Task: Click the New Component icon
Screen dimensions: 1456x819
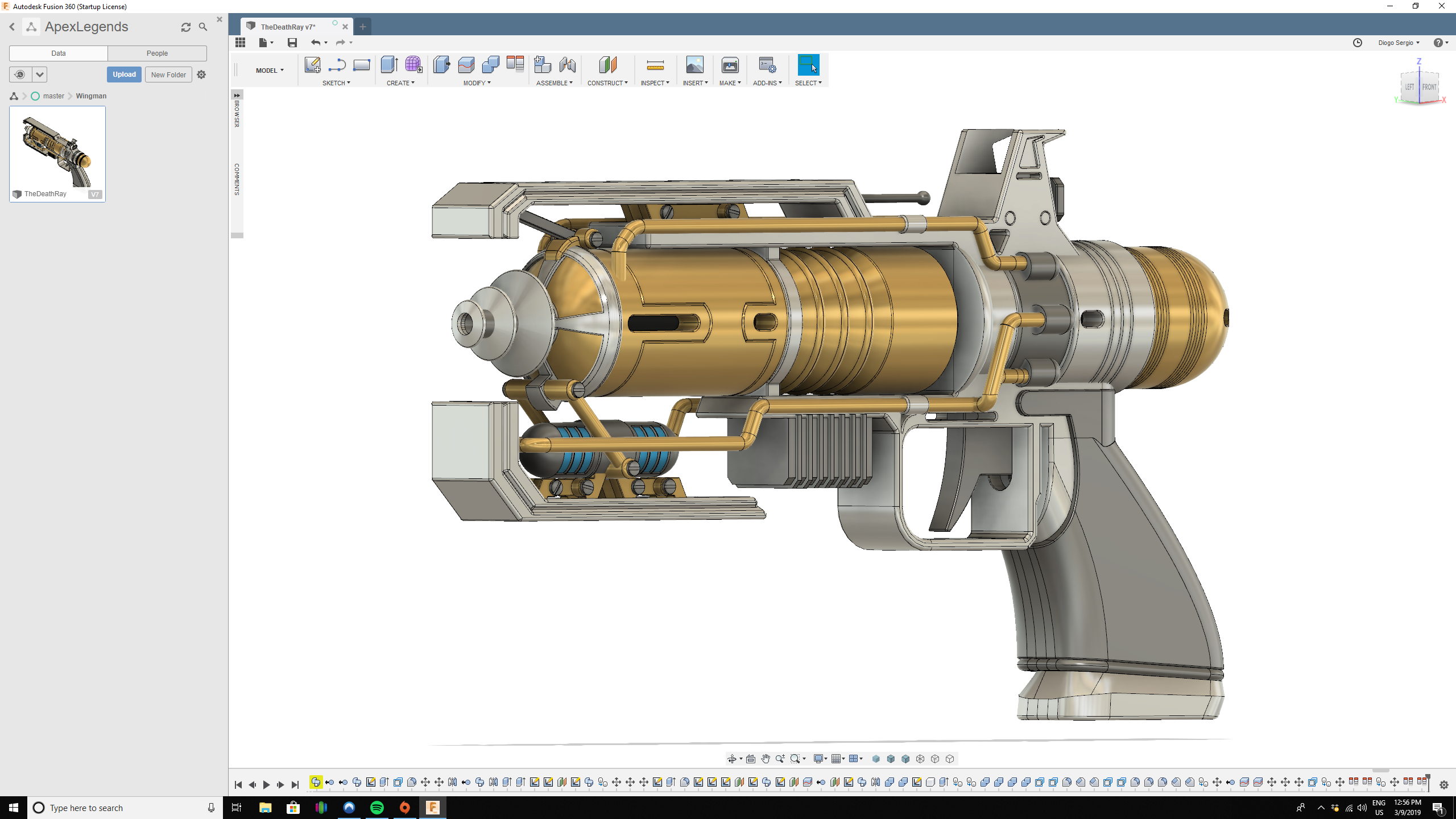Action: tap(543, 65)
